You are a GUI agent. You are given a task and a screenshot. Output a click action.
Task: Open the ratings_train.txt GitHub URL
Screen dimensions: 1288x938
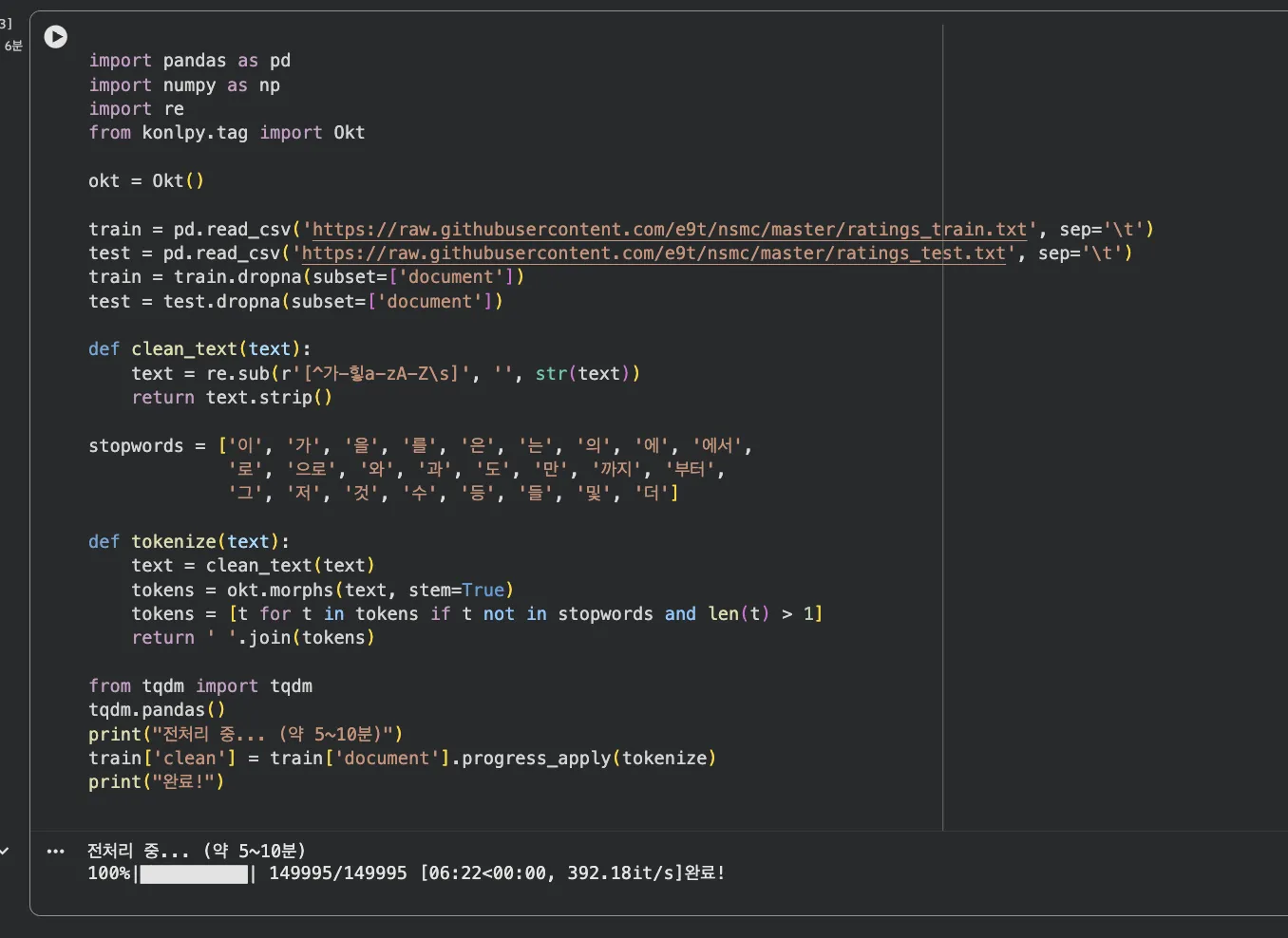point(669,230)
